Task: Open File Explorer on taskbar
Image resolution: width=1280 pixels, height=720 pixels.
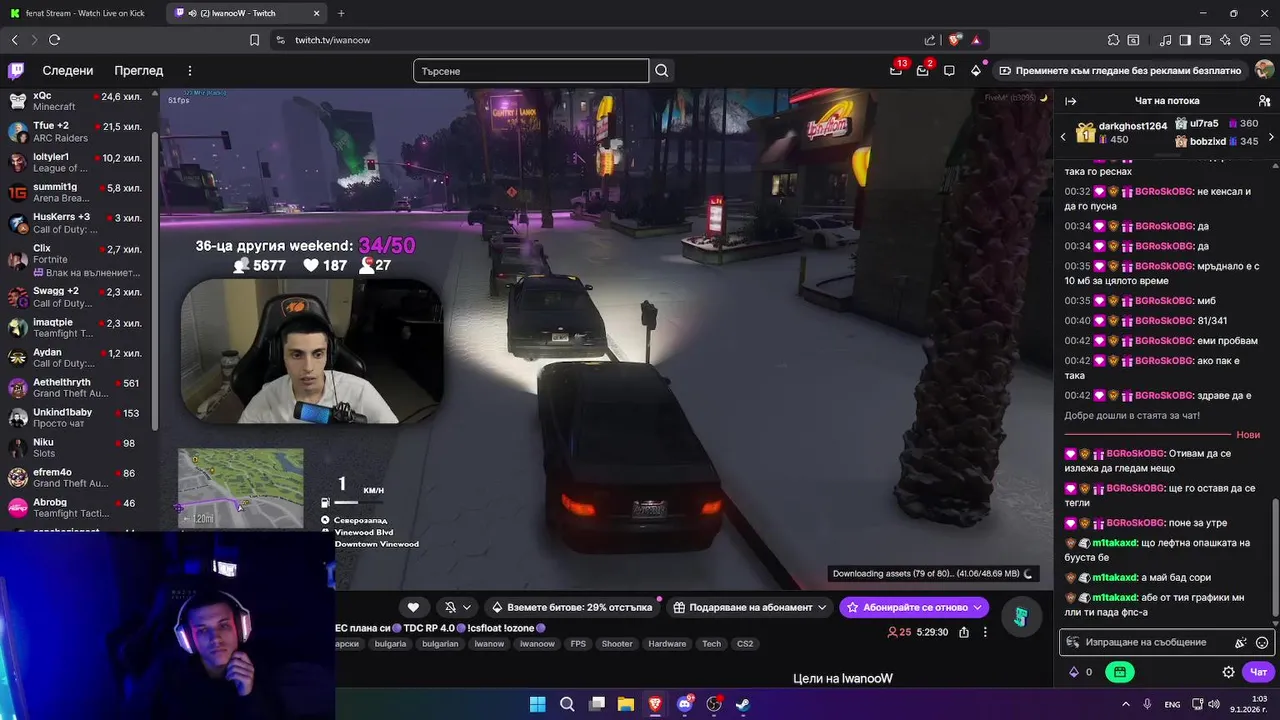Action: [625, 704]
